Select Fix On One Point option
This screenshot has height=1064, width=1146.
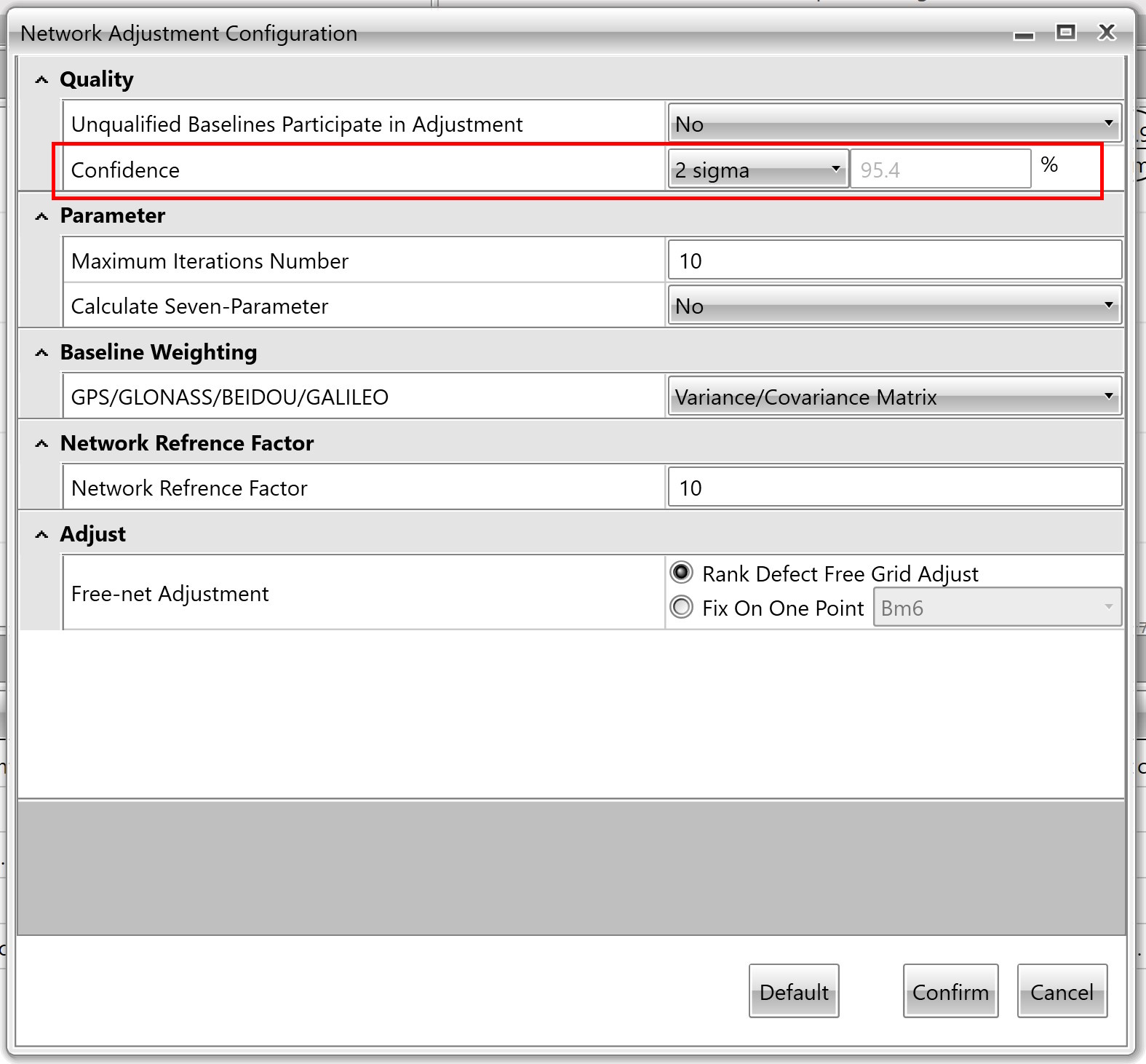click(682, 607)
